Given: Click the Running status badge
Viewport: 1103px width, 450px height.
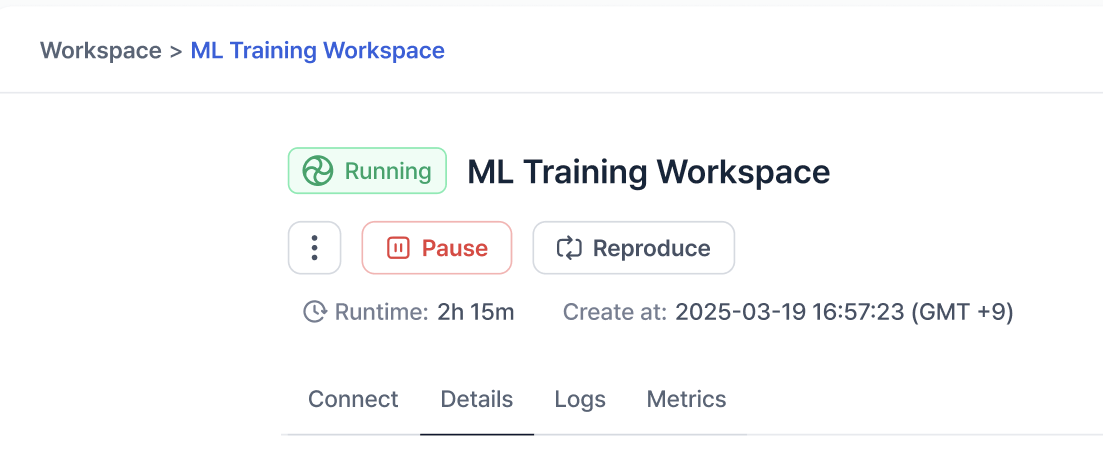Looking at the screenshot, I should [x=367, y=171].
